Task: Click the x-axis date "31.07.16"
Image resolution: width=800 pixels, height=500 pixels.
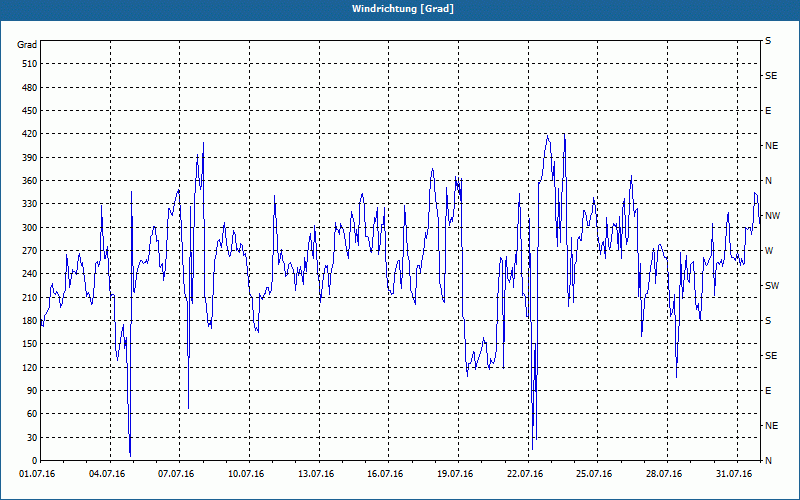Action: pyautogui.click(x=734, y=474)
